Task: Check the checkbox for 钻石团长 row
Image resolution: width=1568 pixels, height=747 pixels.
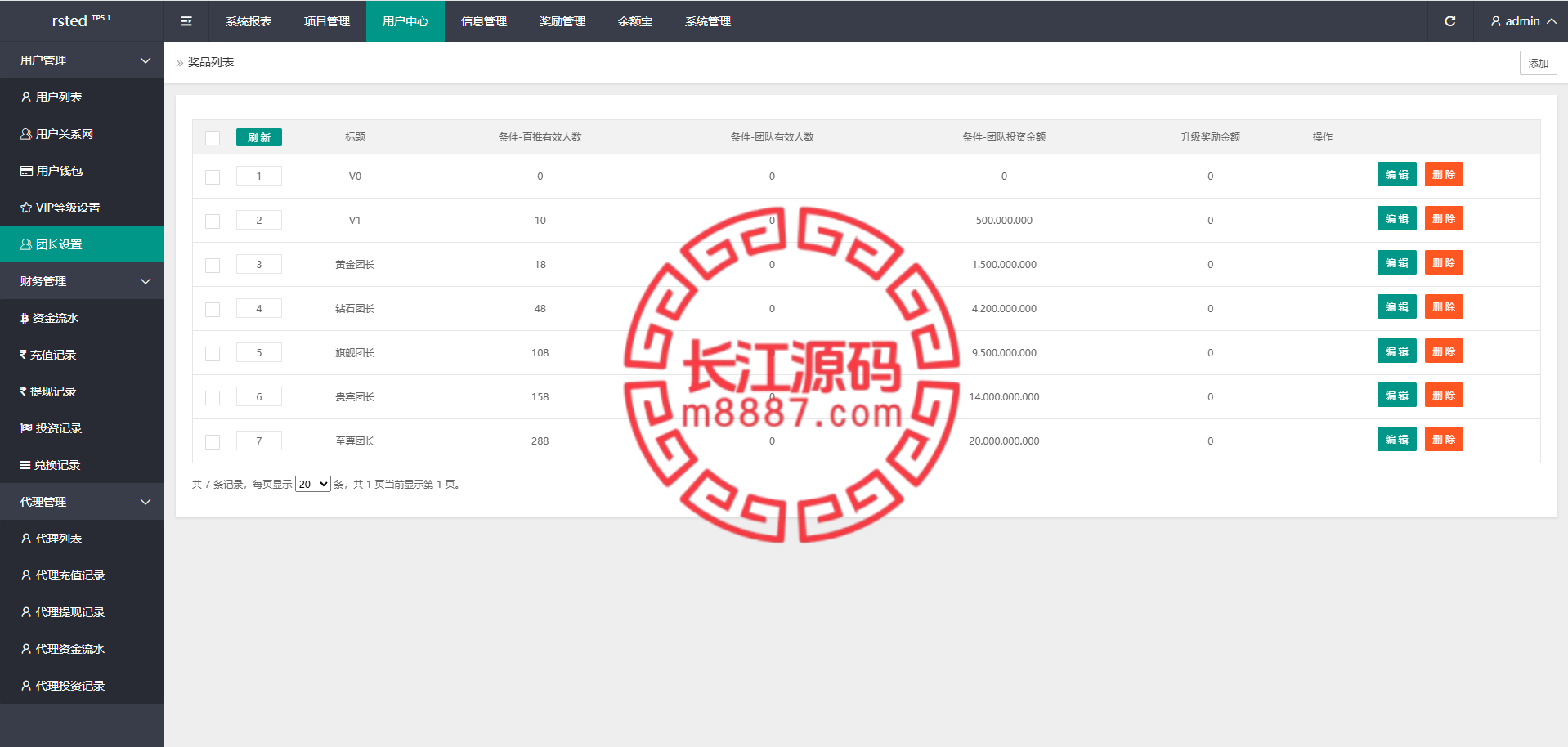Action: [x=213, y=310]
